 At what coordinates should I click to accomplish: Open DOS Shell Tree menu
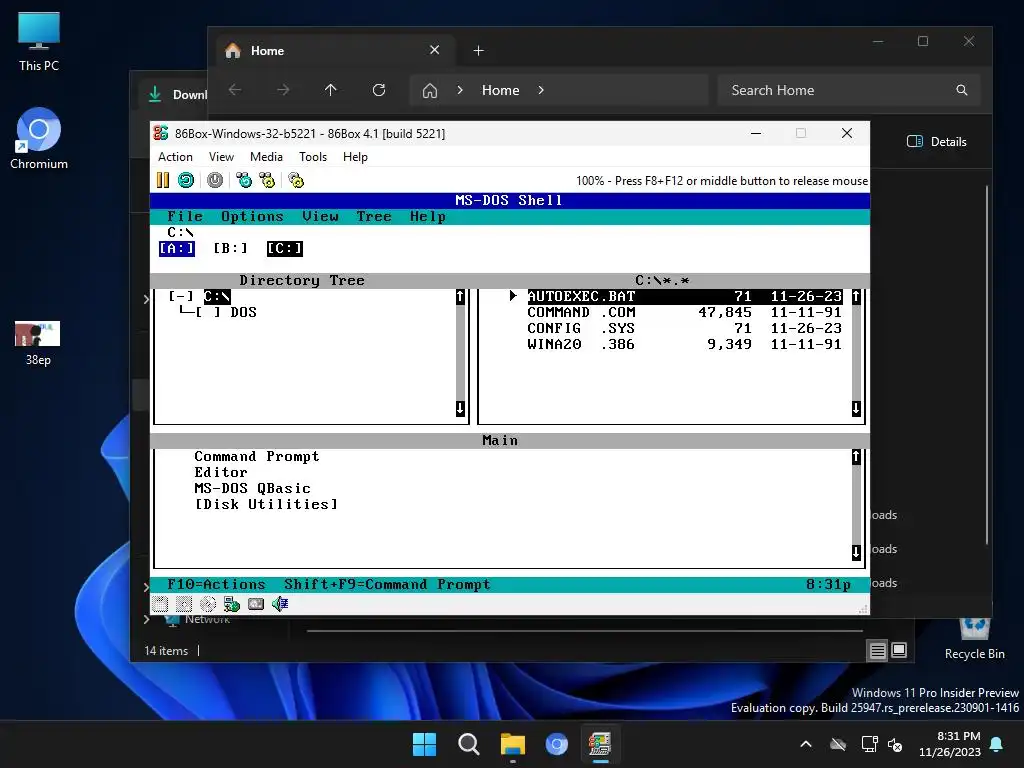(x=374, y=216)
